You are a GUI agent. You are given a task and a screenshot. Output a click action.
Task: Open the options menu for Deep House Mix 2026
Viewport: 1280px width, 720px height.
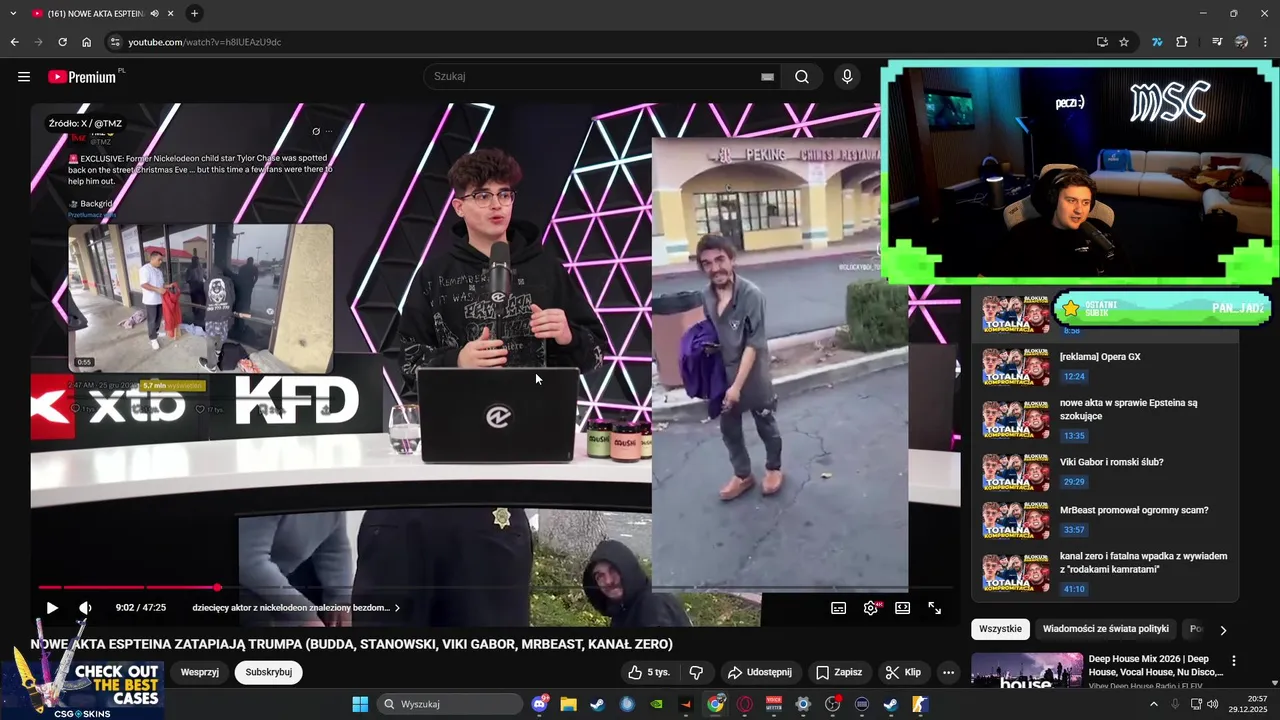[x=1233, y=661]
